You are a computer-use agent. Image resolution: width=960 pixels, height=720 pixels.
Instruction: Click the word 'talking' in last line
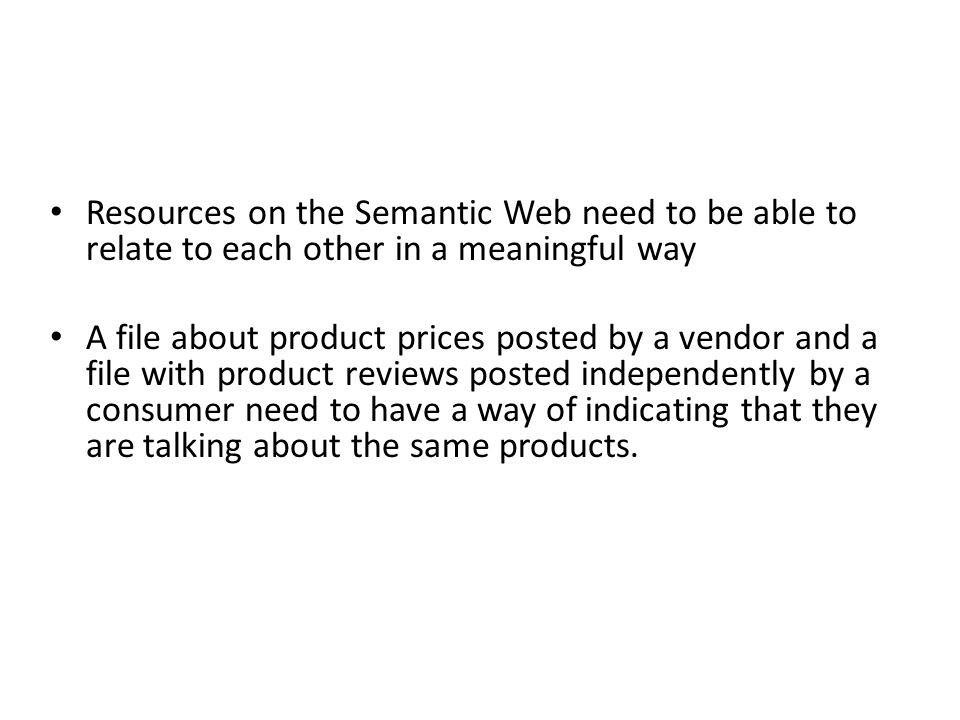pos(193,448)
